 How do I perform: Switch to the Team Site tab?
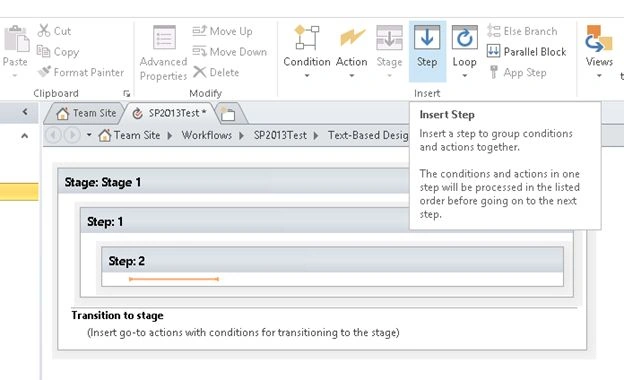point(85,113)
